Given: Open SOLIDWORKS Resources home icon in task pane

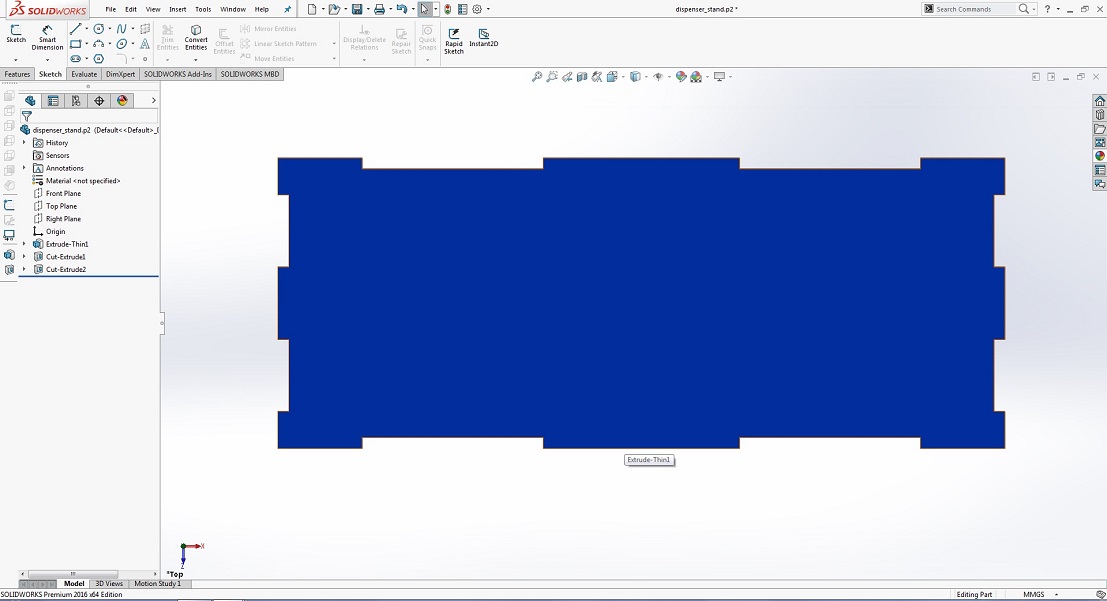Looking at the screenshot, I should click(x=1099, y=101).
